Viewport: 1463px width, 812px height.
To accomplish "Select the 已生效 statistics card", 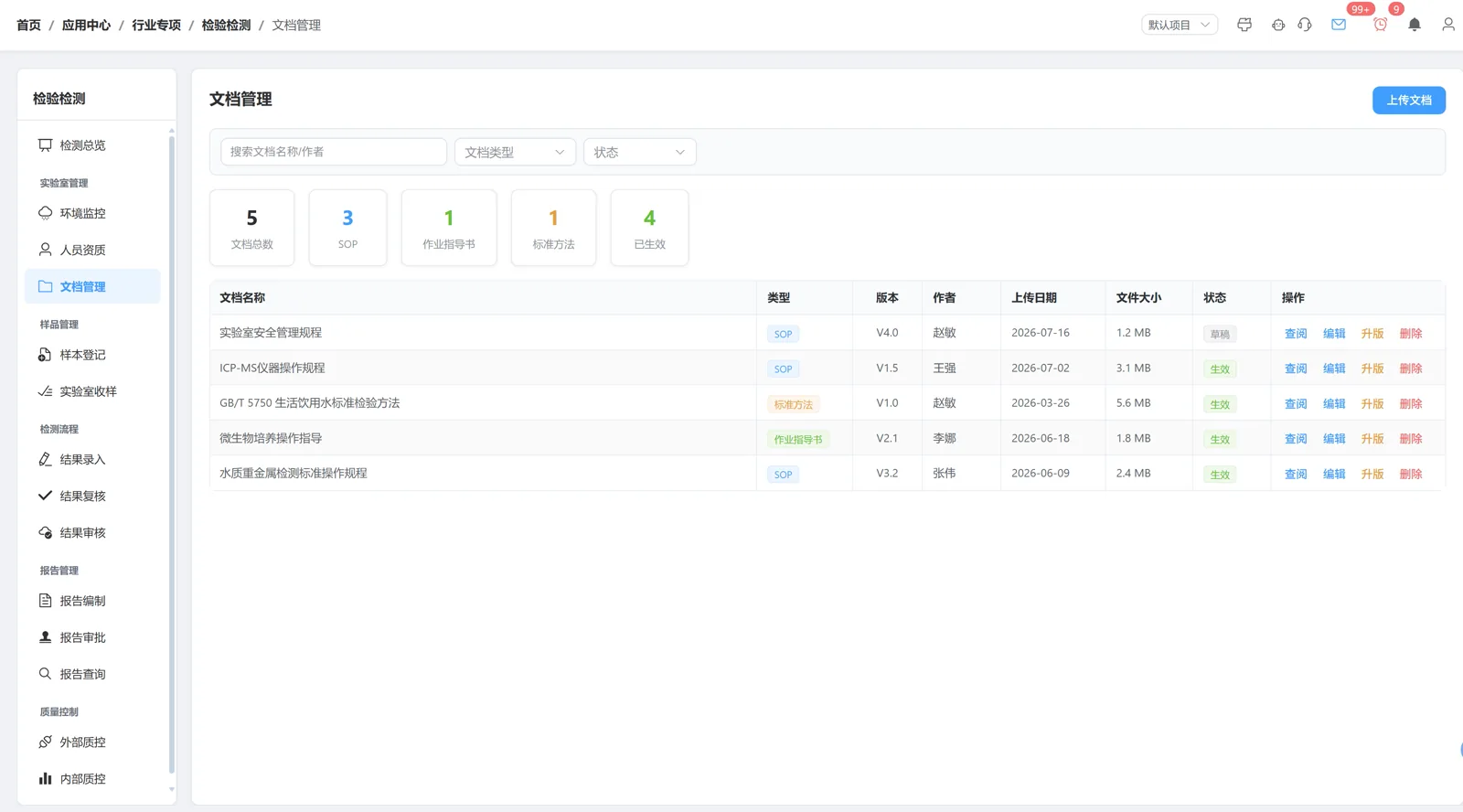I will 649,228.
